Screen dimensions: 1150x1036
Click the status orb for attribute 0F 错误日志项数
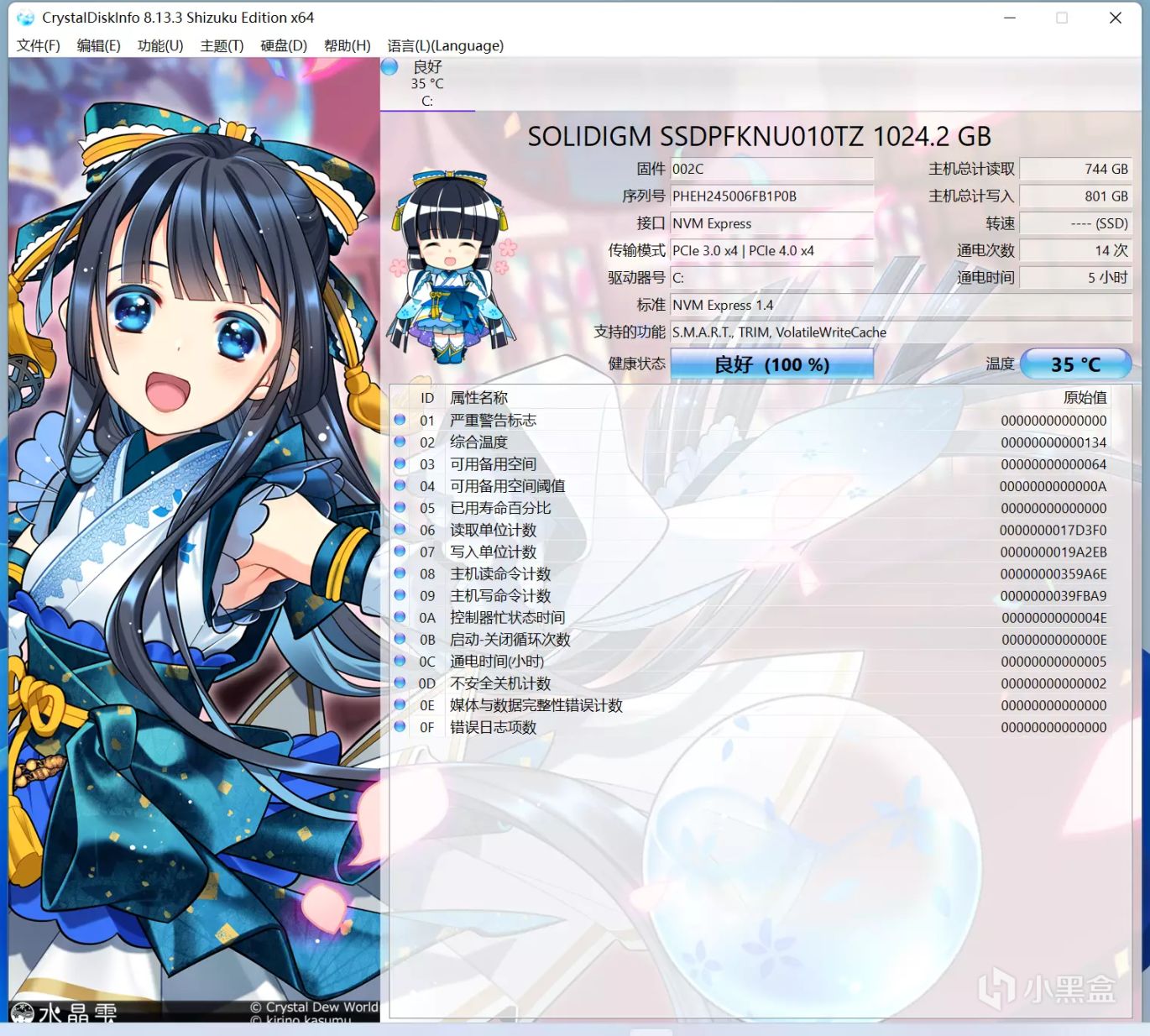[400, 726]
